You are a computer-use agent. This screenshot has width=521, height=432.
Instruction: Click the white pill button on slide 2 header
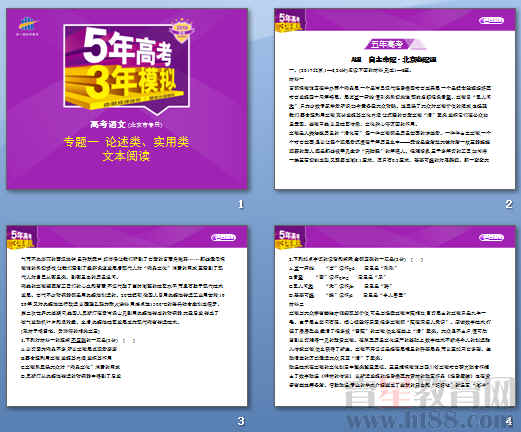[491, 20]
